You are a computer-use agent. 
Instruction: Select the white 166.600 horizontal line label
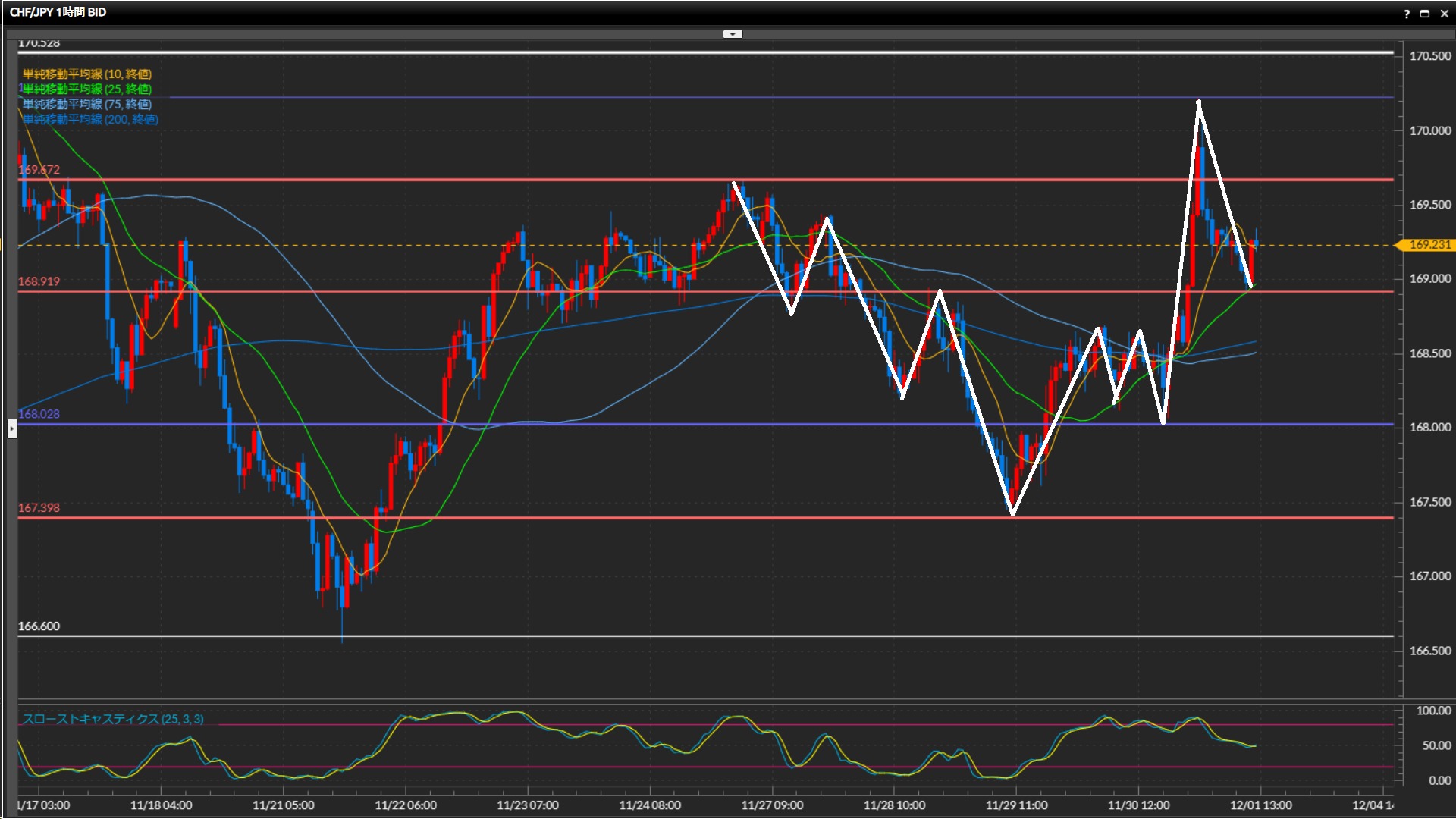pyautogui.click(x=39, y=626)
